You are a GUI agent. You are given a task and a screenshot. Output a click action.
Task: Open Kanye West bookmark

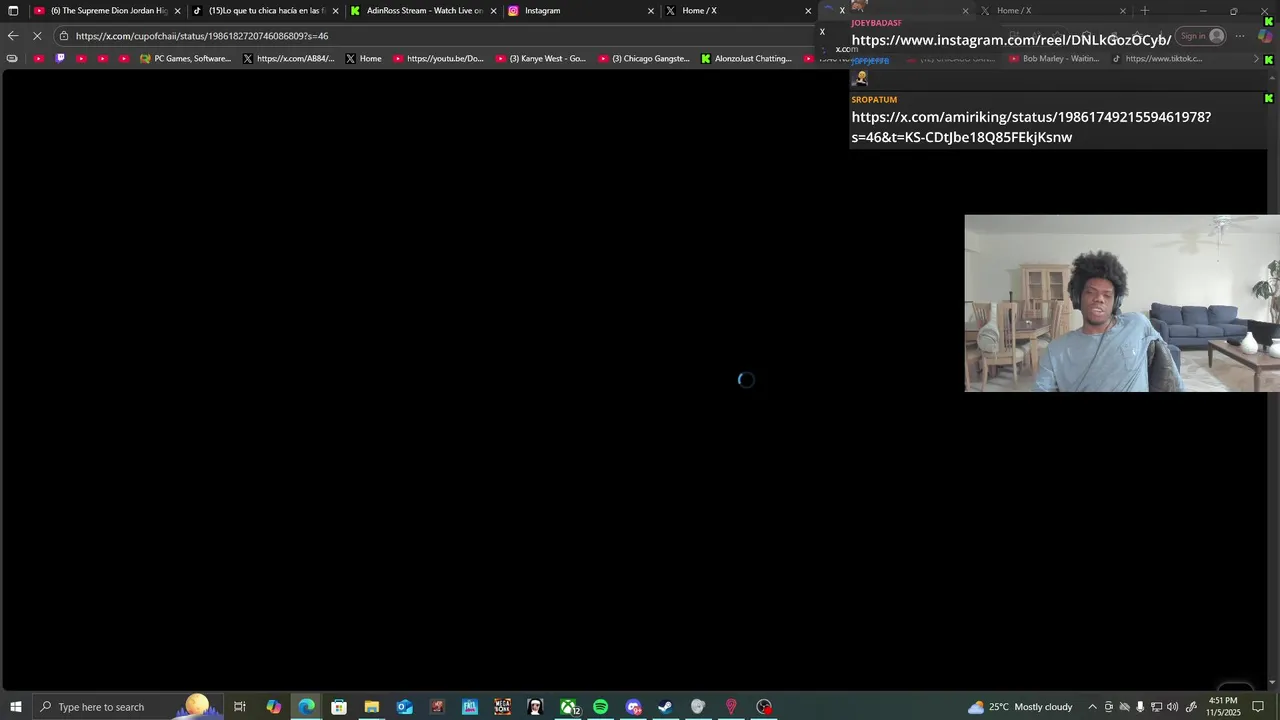(541, 59)
